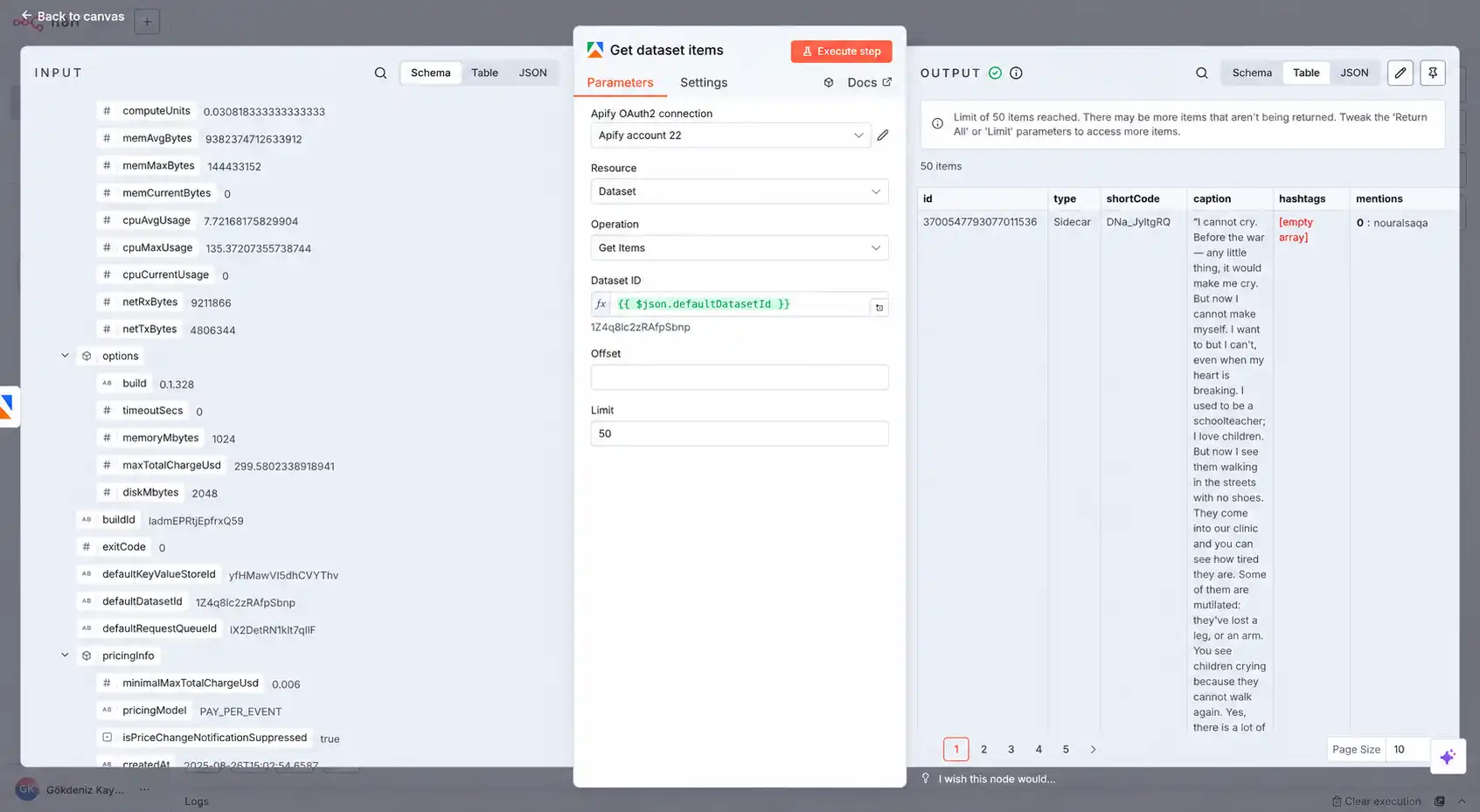The image size is (1480, 812).
Task: Click the Execute step button
Action: click(842, 52)
